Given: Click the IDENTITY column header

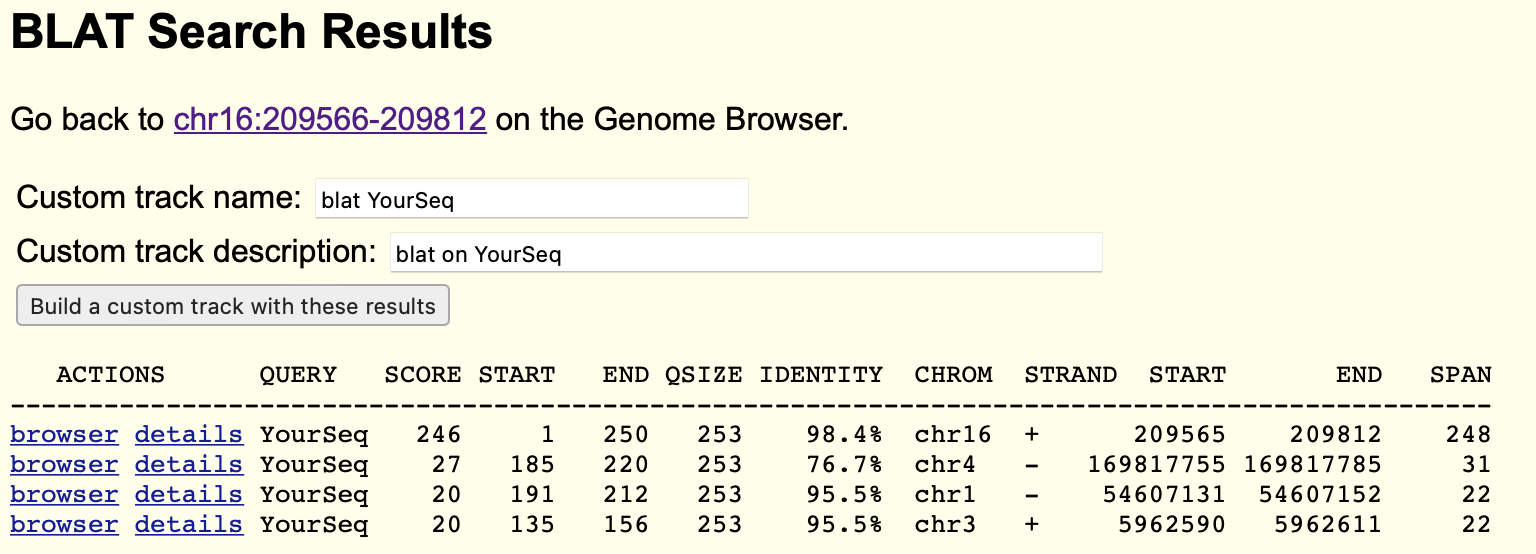Looking at the screenshot, I should tap(821, 375).
